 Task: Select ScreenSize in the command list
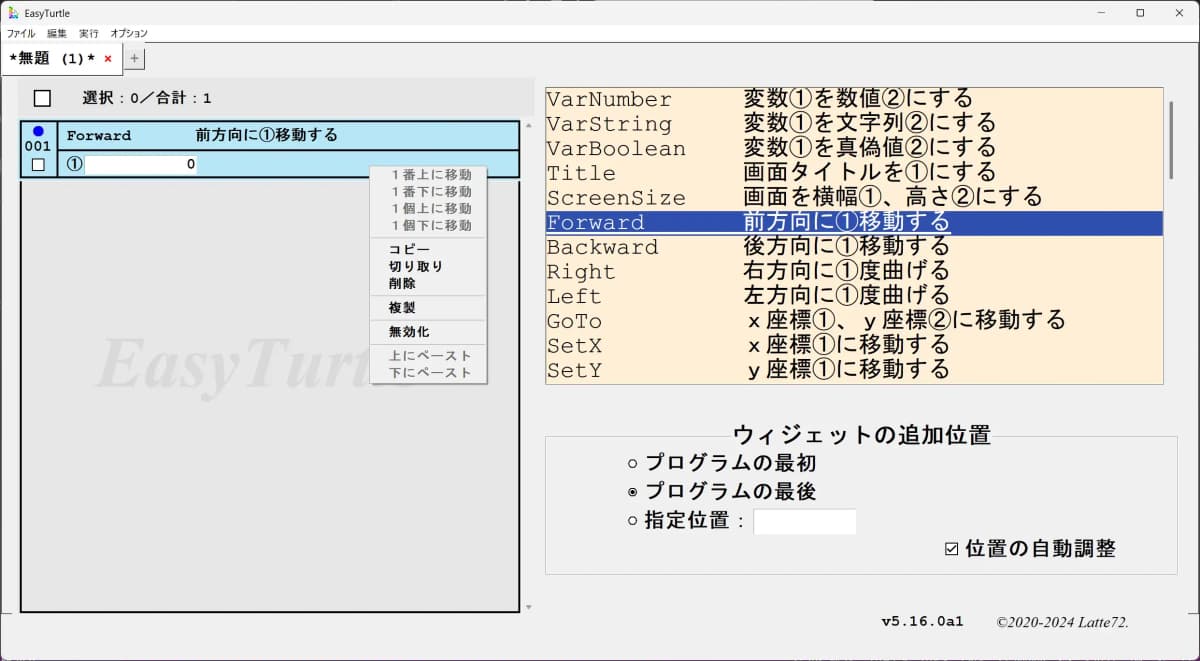(x=854, y=197)
